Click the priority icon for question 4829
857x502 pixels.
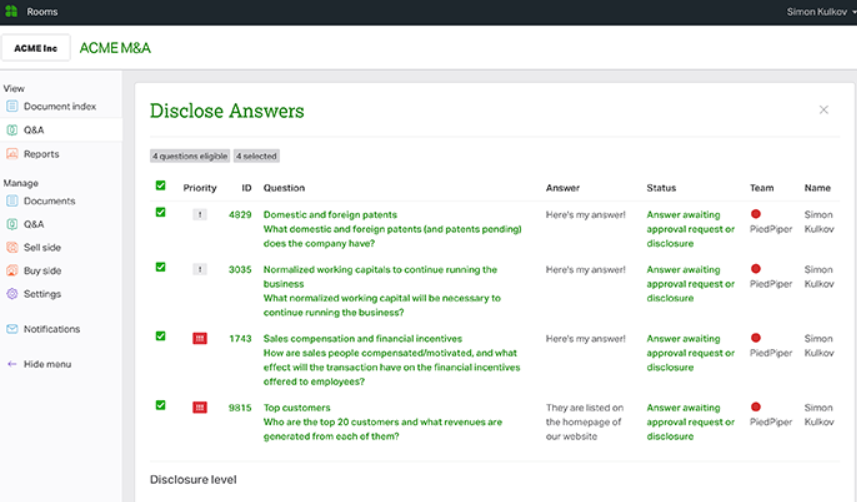[200, 214]
